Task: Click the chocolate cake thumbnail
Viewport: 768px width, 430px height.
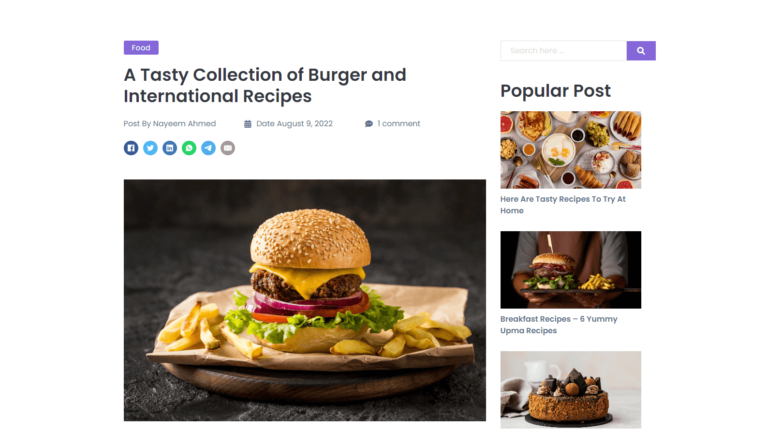Action: [571, 390]
